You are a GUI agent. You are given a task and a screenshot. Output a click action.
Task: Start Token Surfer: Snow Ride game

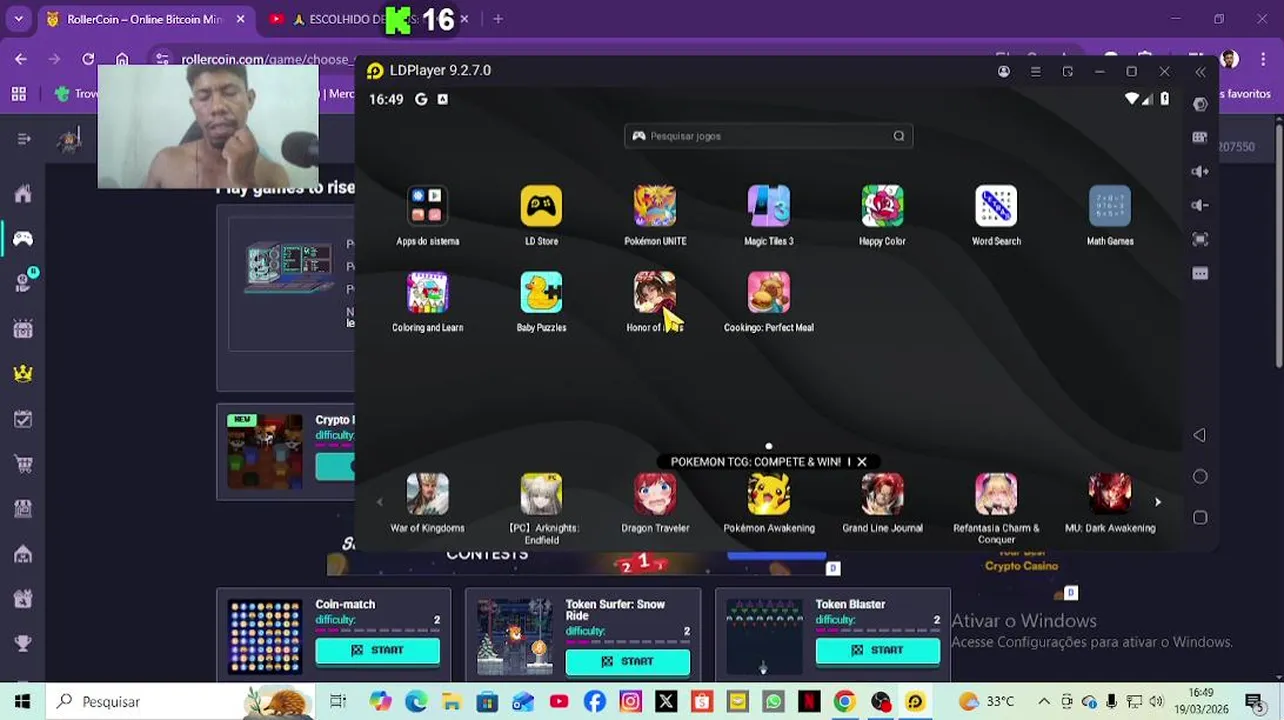(628, 661)
